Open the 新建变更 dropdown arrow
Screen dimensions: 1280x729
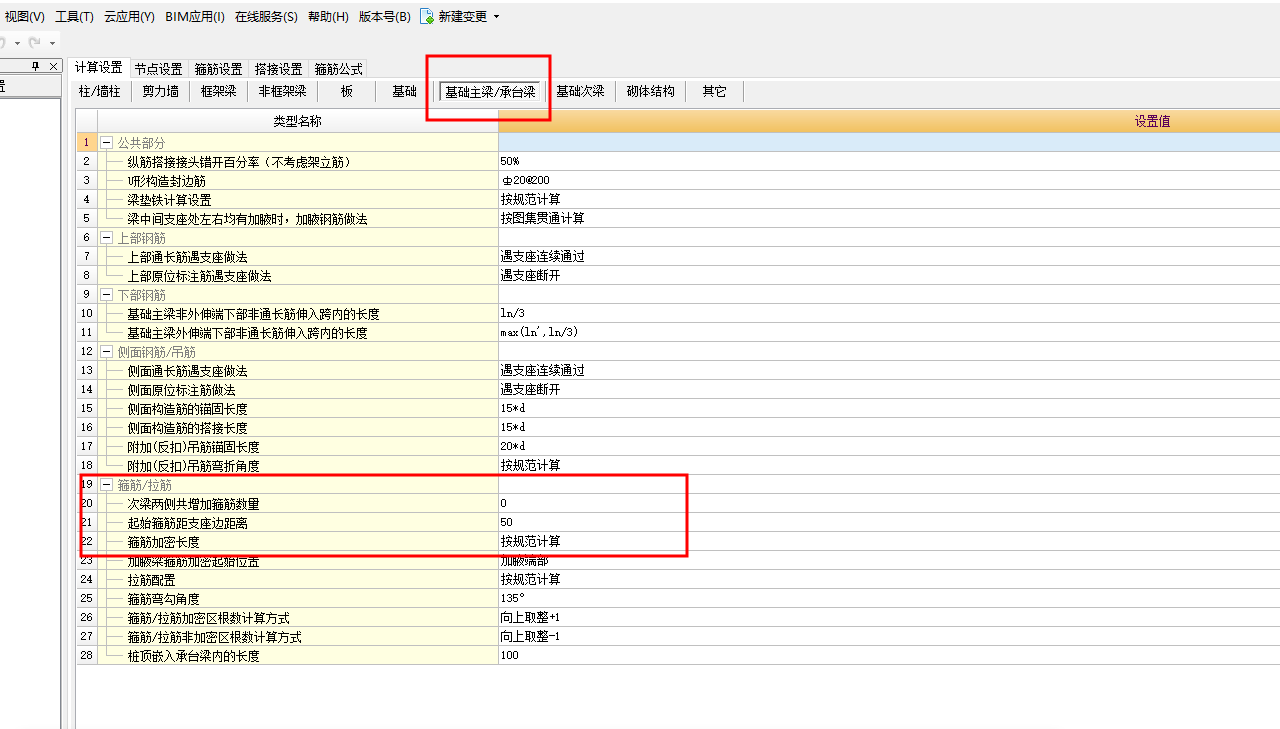pos(496,17)
